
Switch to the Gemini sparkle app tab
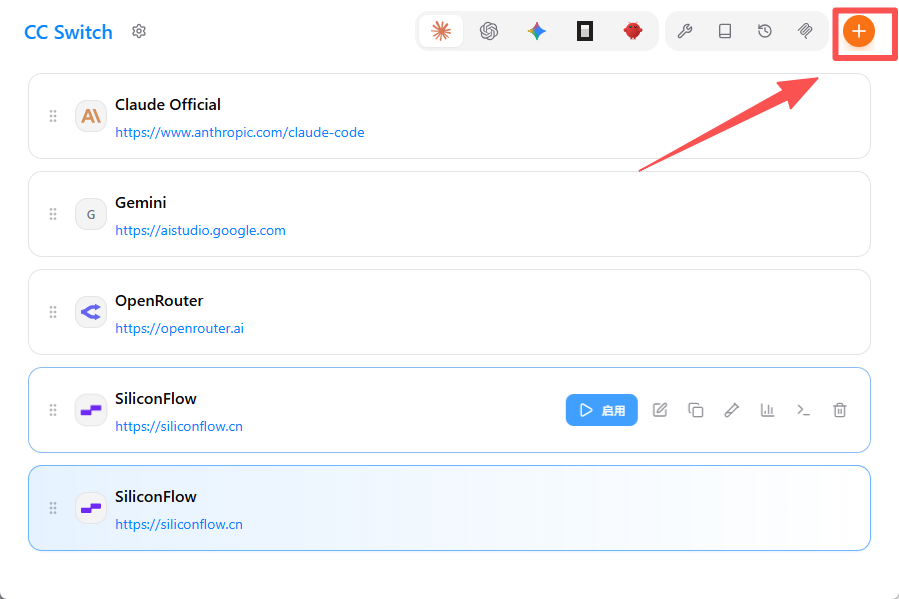(537, 31)
